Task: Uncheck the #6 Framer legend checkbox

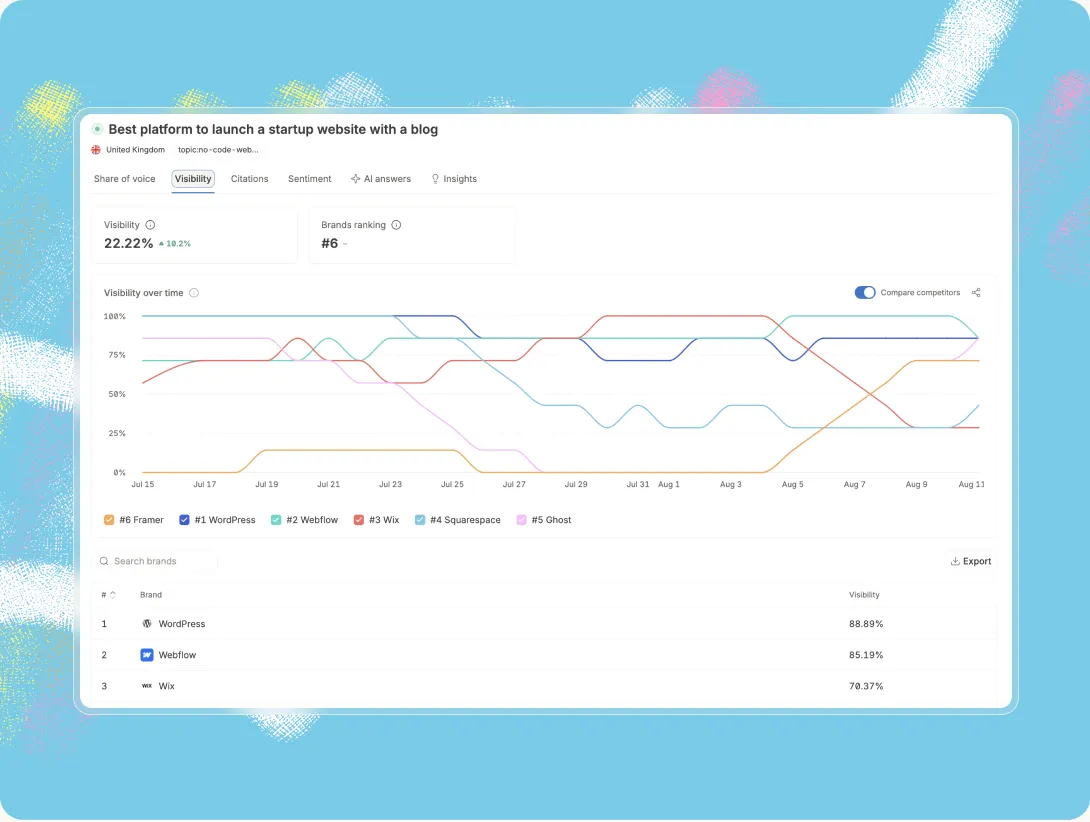Action: pyautogui.click(x=109, y=520)
